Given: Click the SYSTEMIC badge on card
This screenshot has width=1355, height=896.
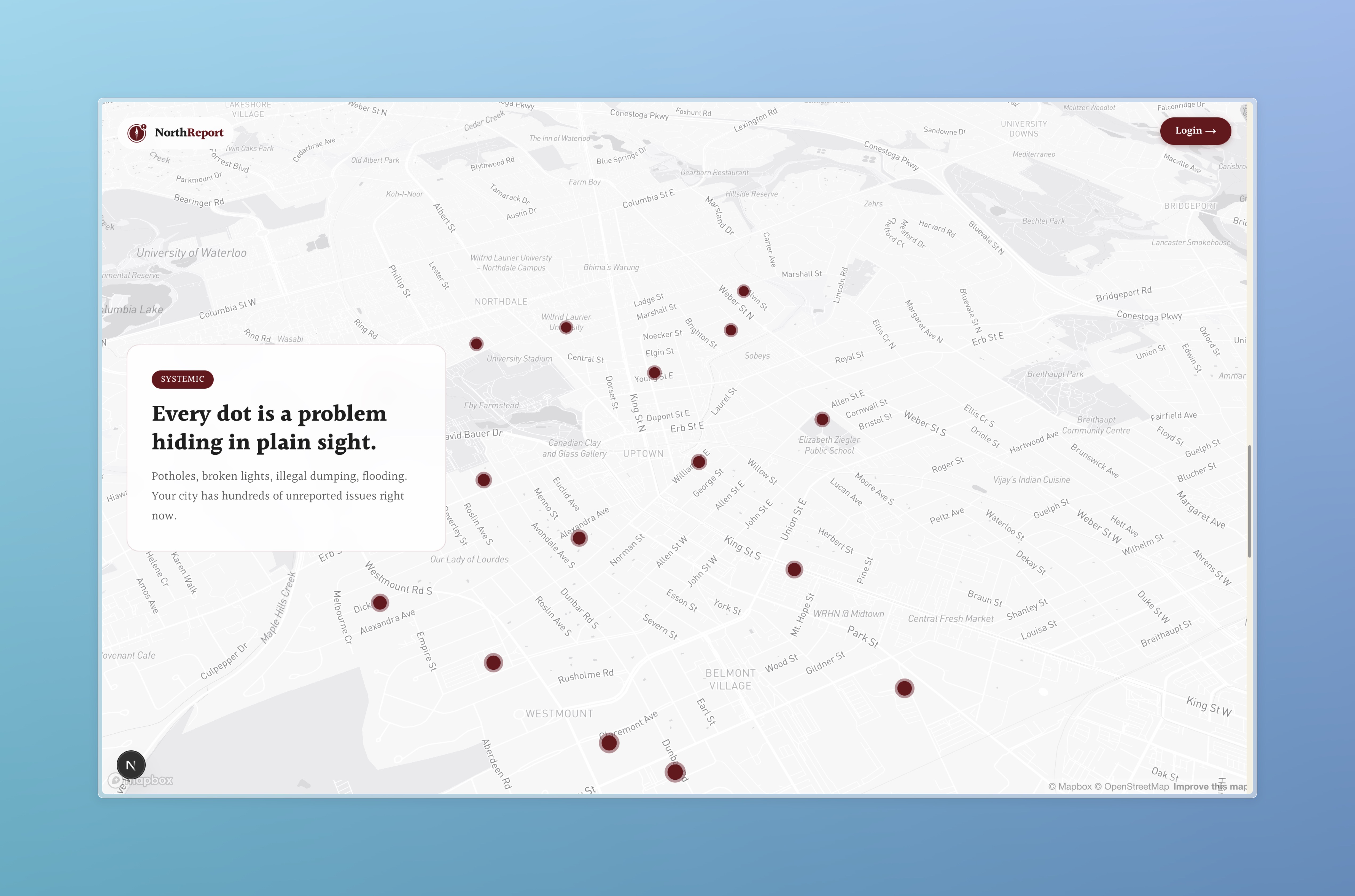Looking at the screenshot, I should [x=182, y=379].
